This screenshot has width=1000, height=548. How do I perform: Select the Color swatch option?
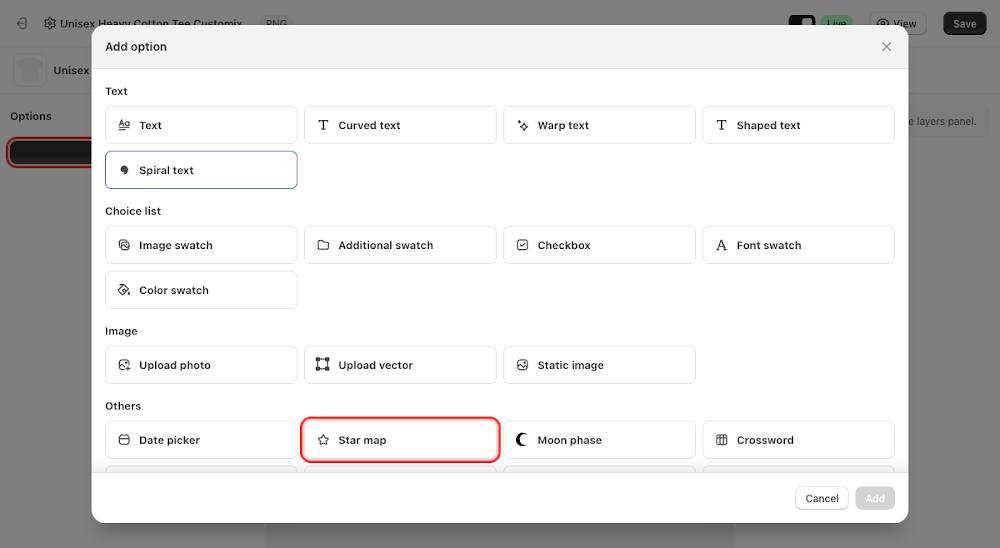click(201, 290)
